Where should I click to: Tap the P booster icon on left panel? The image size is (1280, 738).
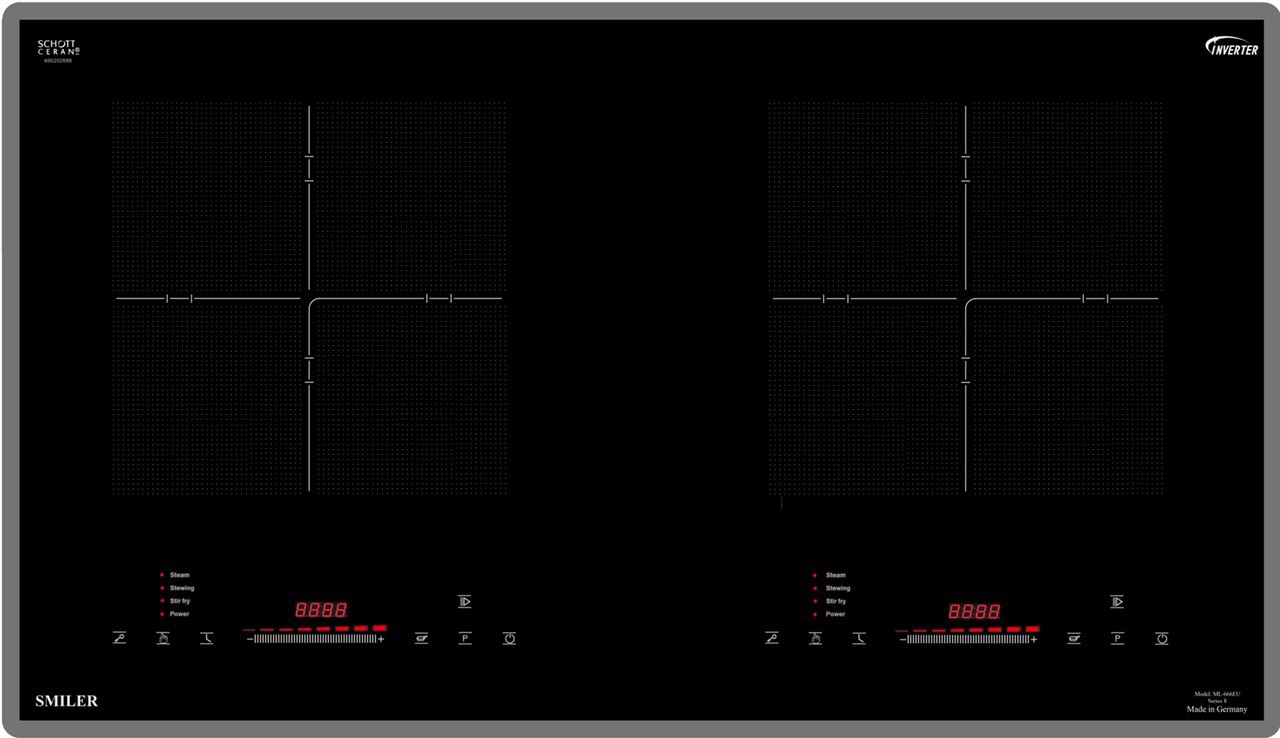point(465,638)
